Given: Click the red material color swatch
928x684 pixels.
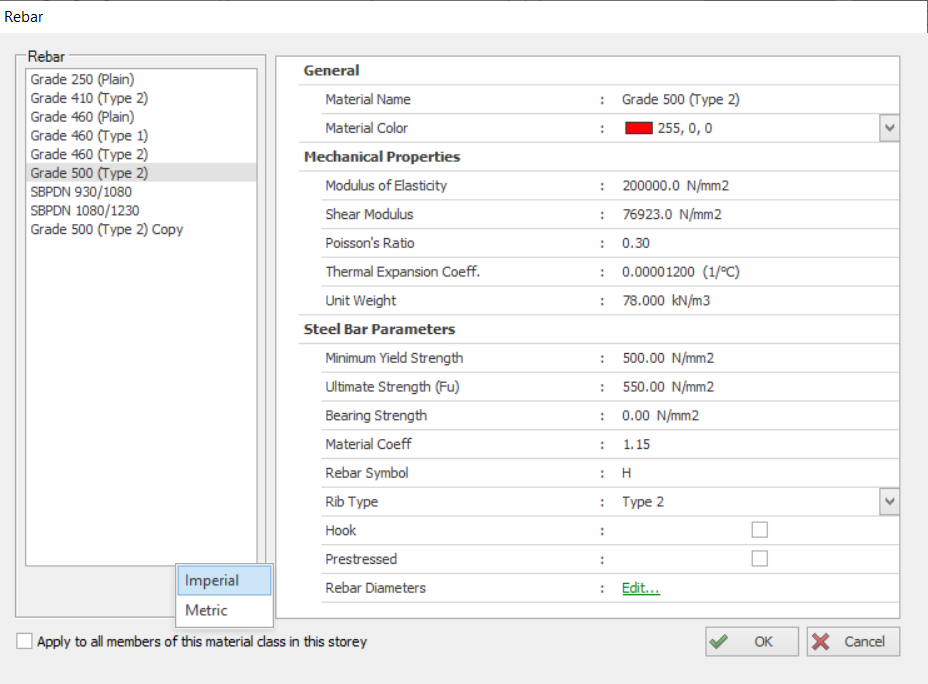Looking at the screenshot, I should (638, 129).
